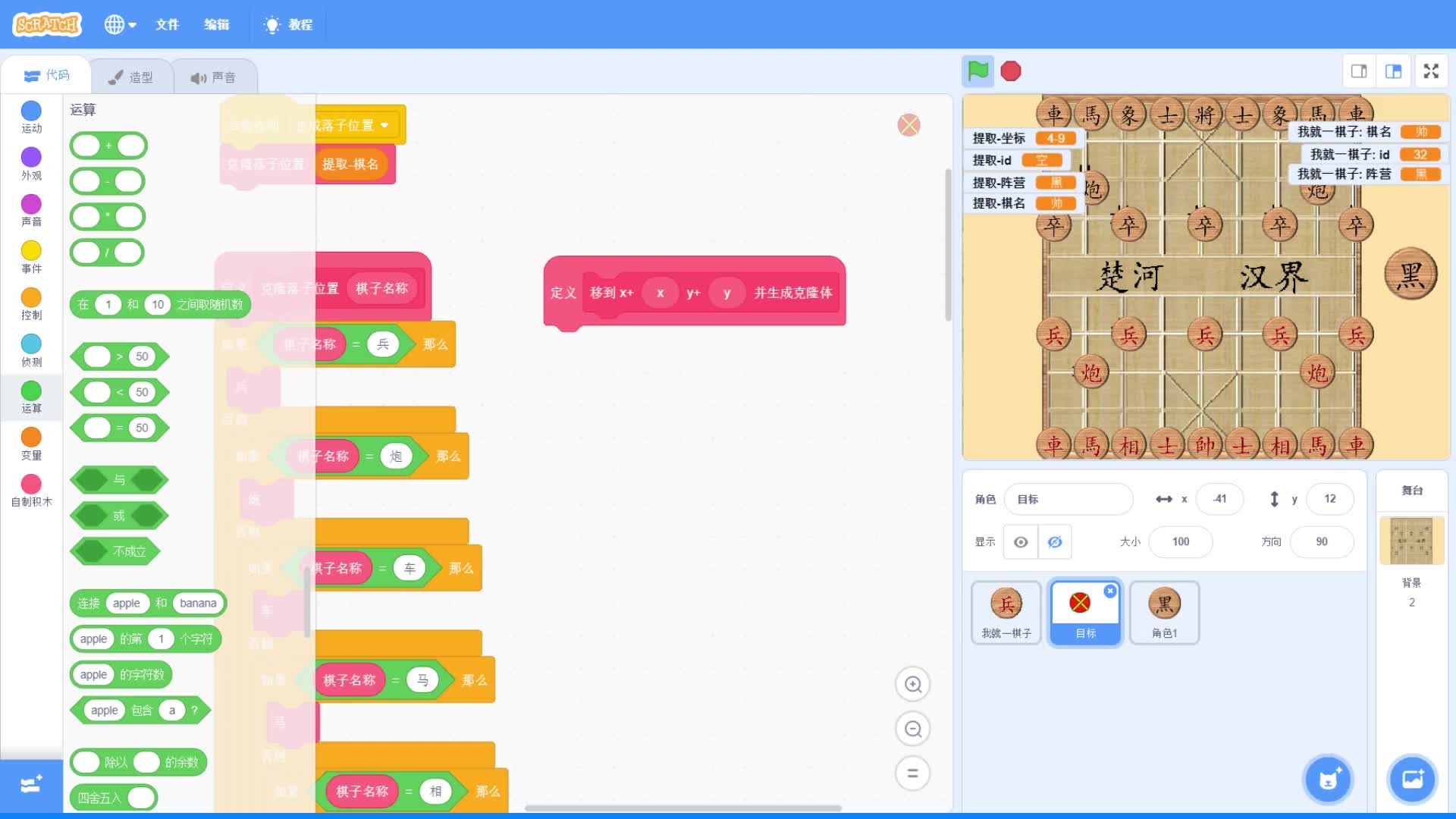Image resolution: width=1456 pixels, height=819 pixels.
Task: Zoom in the code workspace
Action: (913, 684)
